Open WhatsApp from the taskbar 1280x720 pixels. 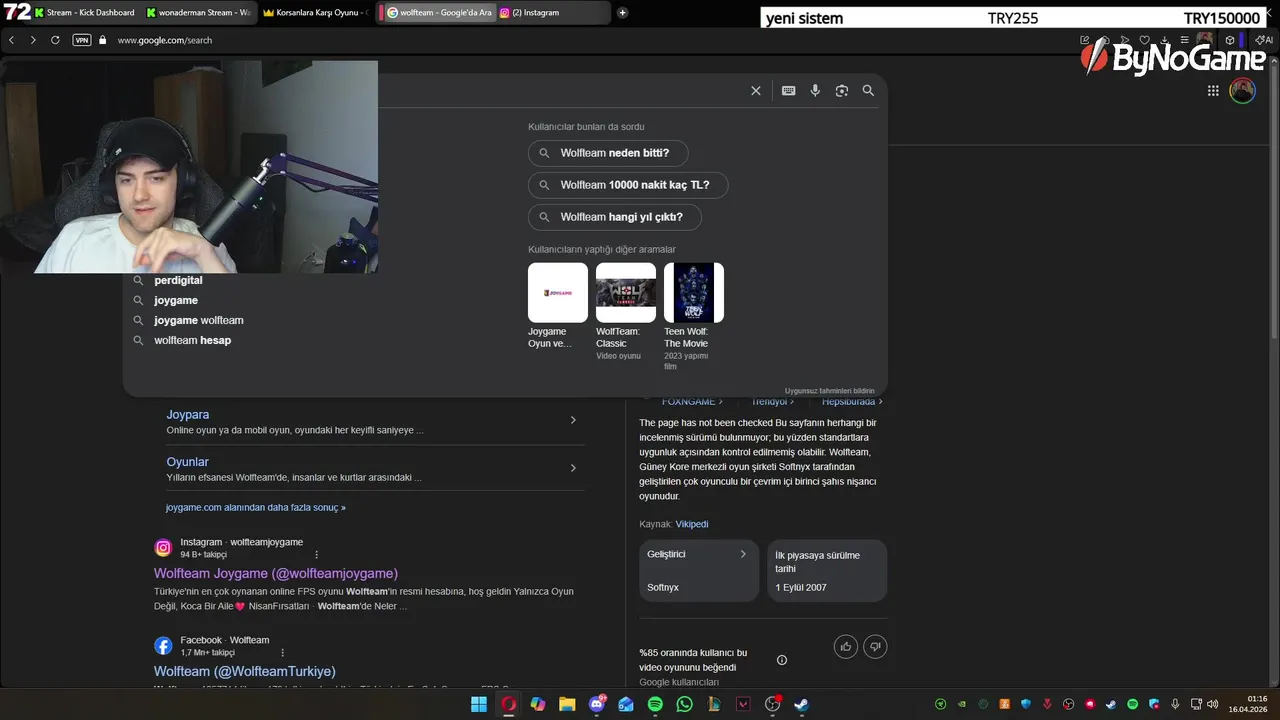[684, 704]
